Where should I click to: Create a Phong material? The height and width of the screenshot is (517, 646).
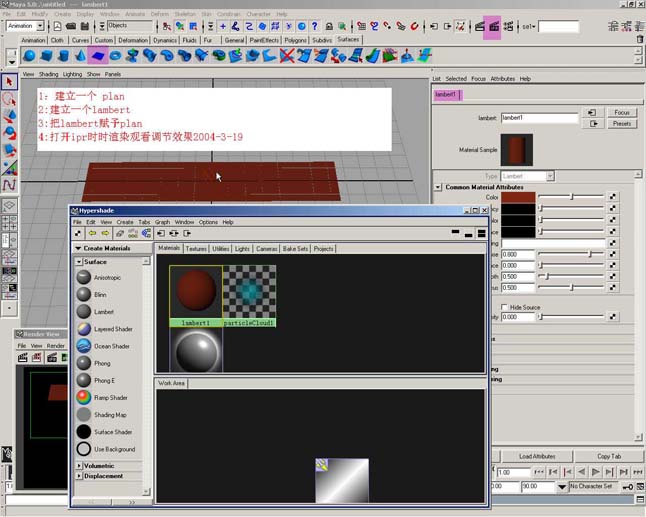coord(94,363)
